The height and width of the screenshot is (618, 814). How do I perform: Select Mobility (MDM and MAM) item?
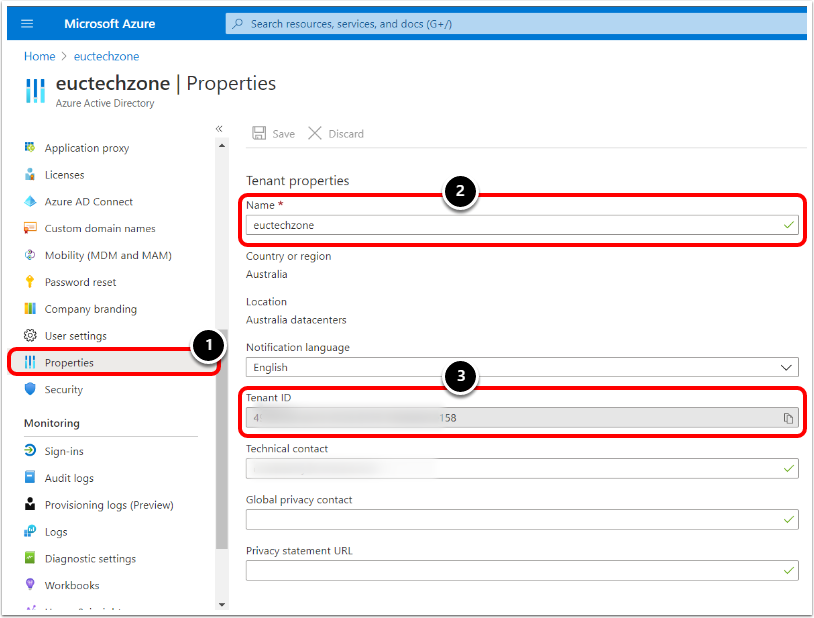[107, 256]
